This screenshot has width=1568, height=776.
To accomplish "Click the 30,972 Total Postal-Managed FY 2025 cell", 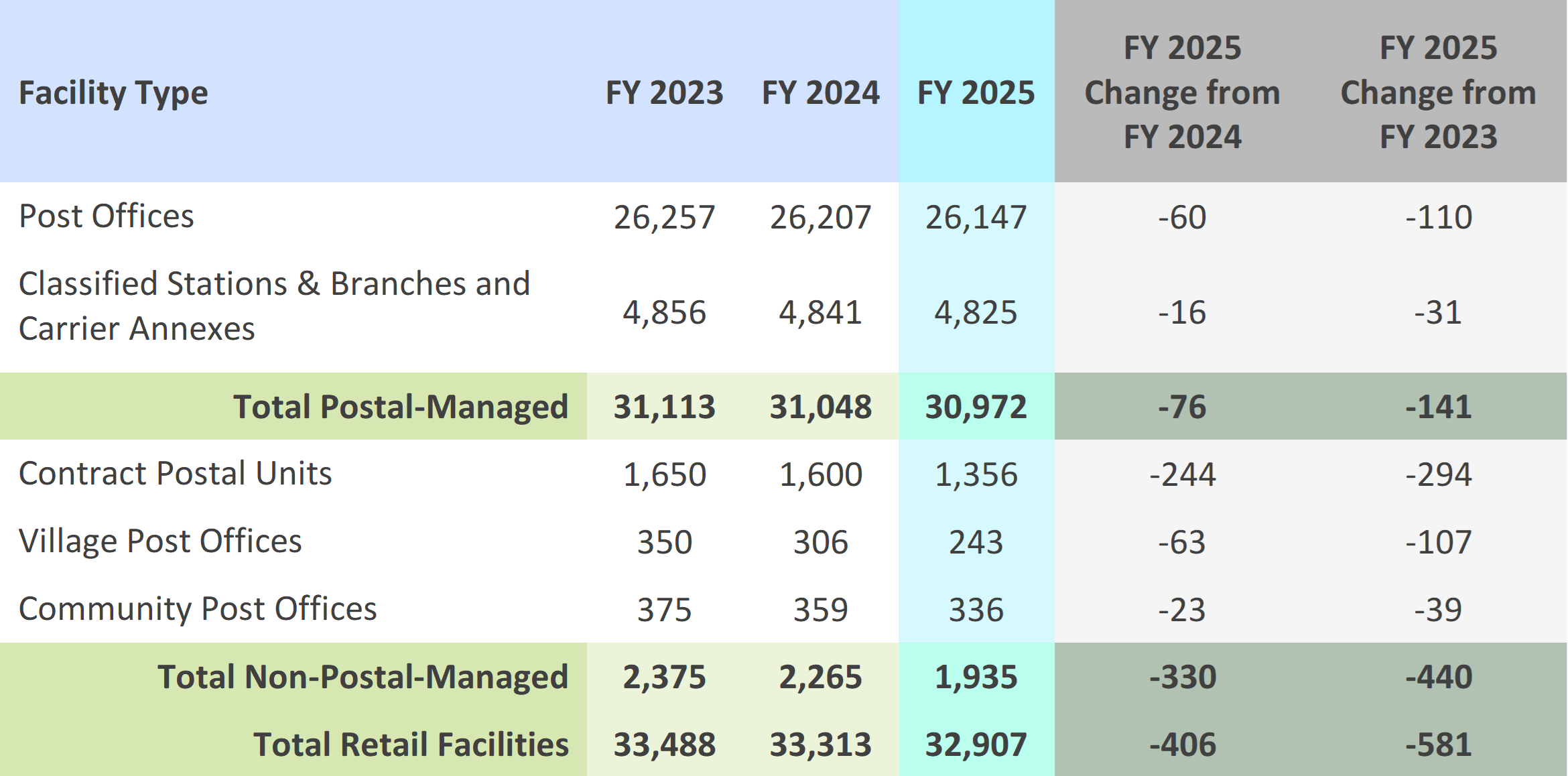I will (x=975, y=407).
